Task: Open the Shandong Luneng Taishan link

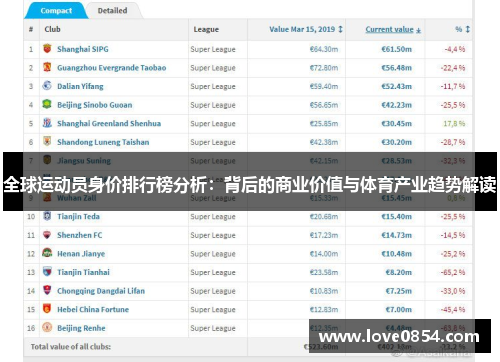Action: 103,142
